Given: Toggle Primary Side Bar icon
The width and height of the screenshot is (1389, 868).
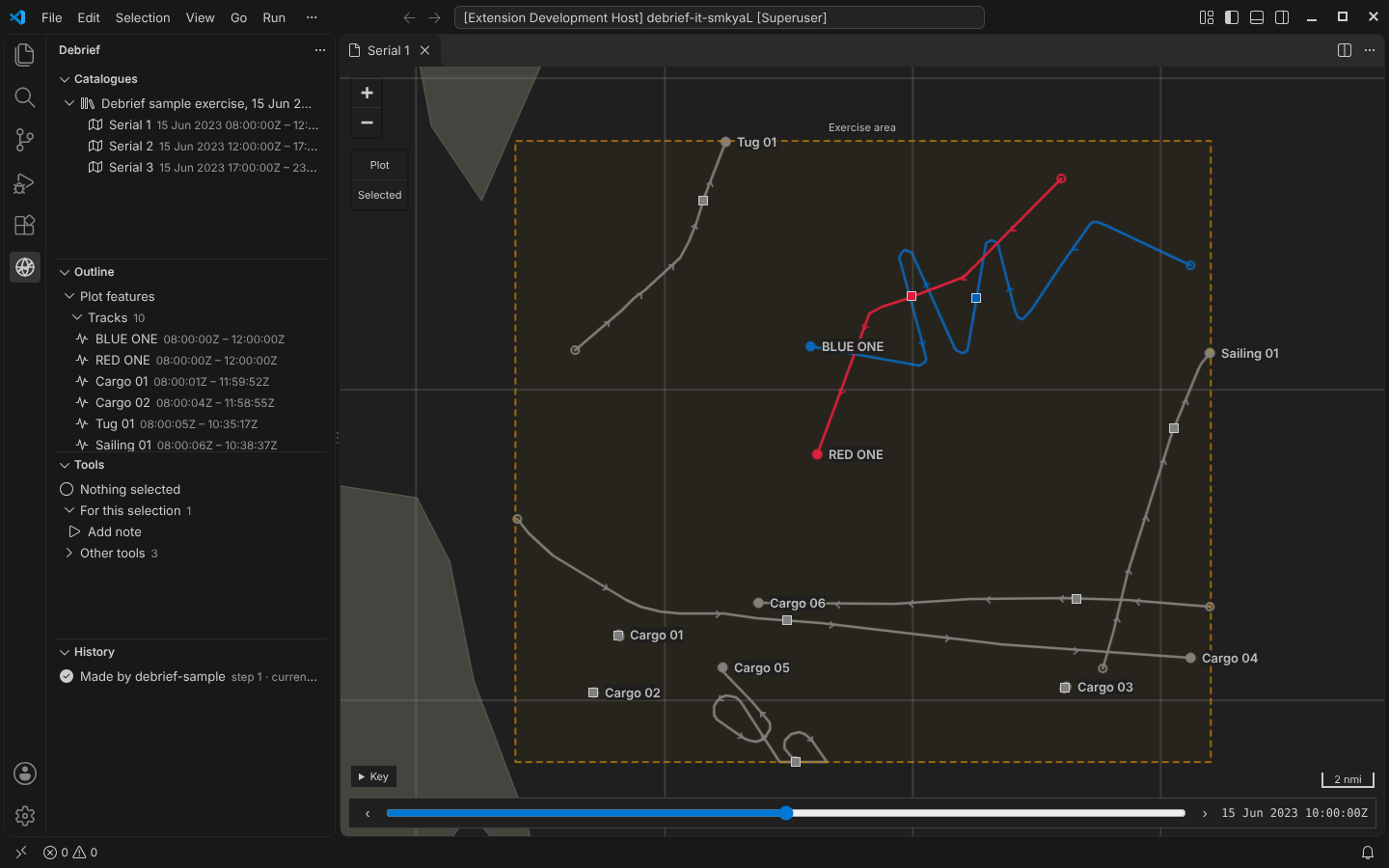Looking at the screenshot, I should click(1232, 17).
